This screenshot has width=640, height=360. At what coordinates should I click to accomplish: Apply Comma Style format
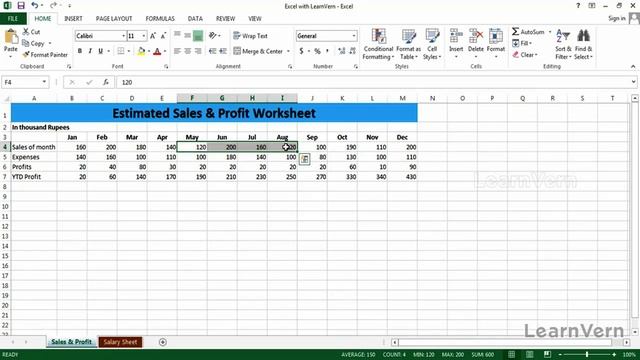(x=327, y=51)
